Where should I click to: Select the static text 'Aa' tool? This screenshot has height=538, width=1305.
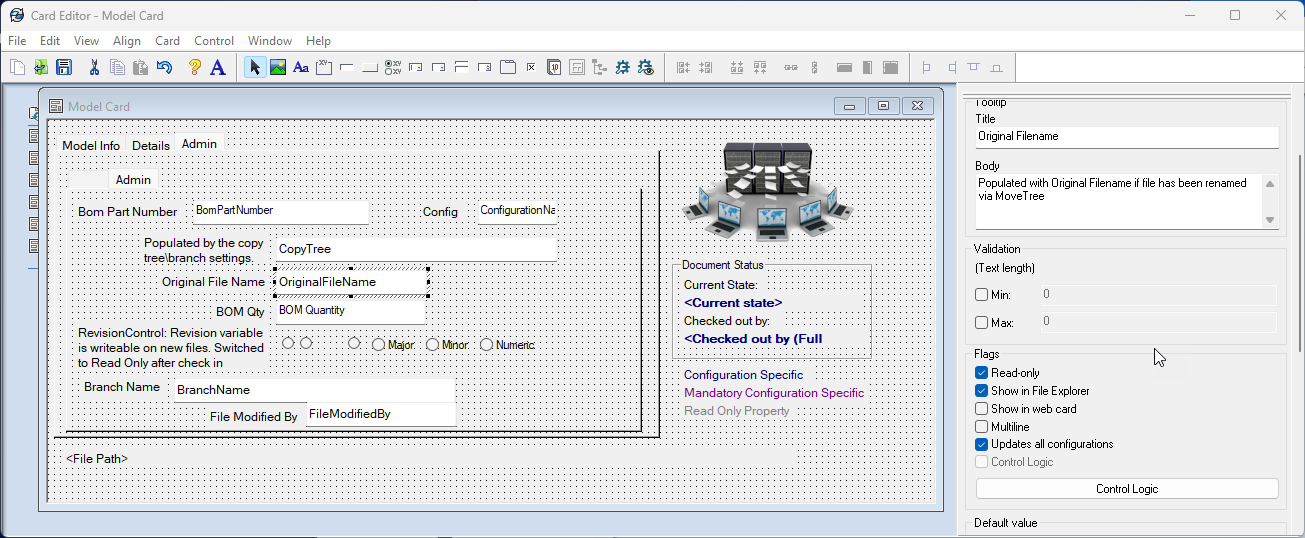click(300, 68)
